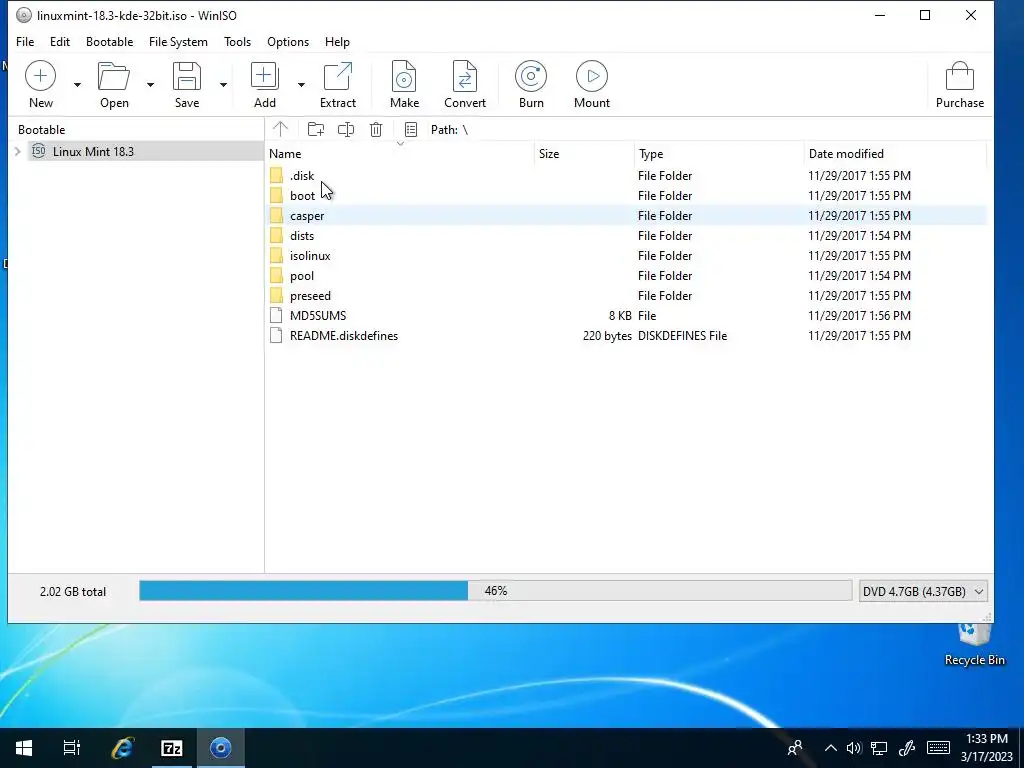This screenshot has width=1024, height=768.
Task: Click the .disk folder icon
Action: click(x=276, y=176)
